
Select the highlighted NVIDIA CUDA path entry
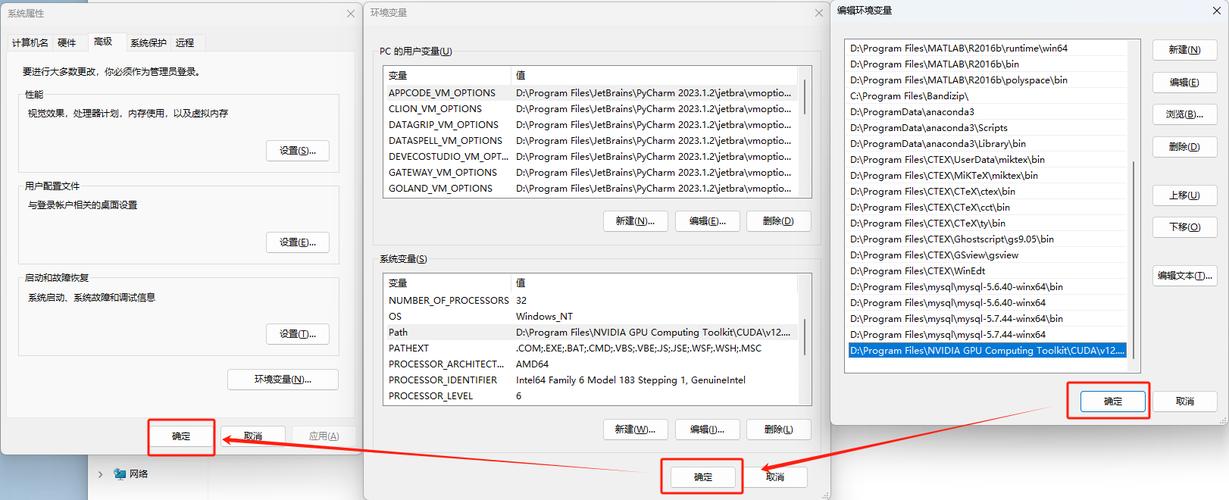[x=987, y=351]
